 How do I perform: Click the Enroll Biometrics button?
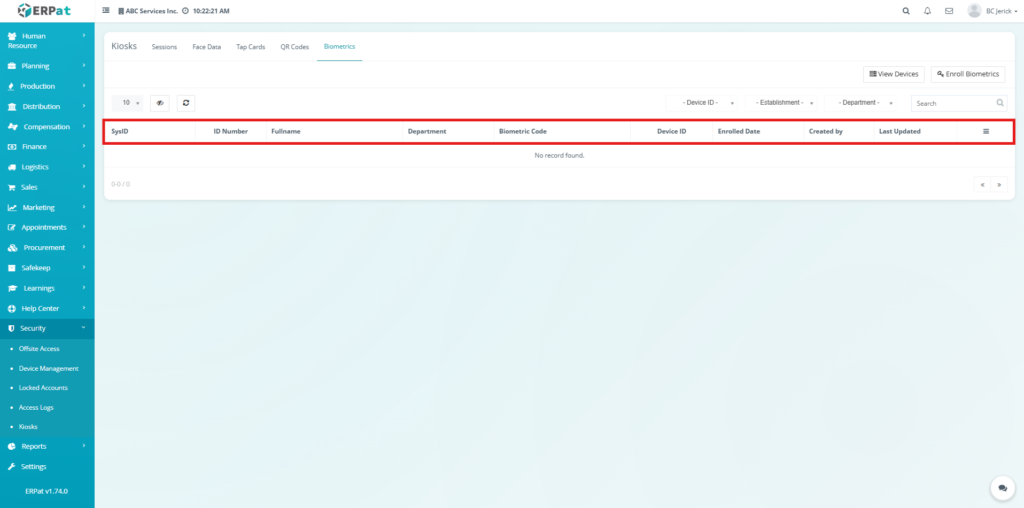[968, 74]
